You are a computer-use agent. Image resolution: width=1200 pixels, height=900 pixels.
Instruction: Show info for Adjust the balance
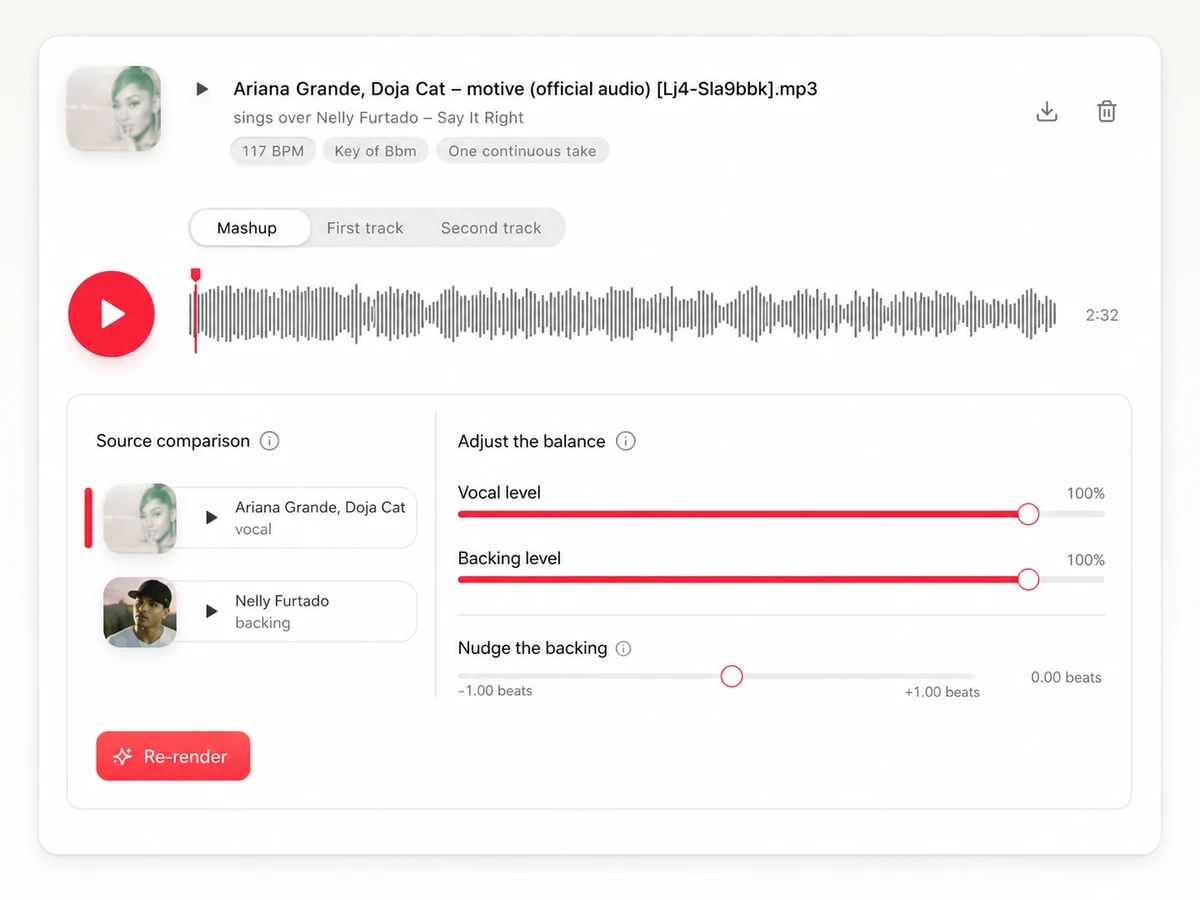tap(626, 441)
